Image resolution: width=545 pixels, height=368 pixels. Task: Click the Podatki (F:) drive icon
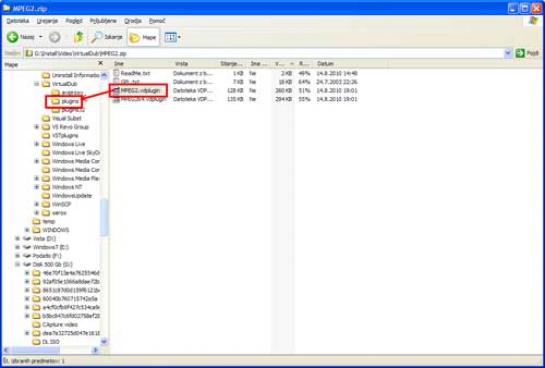(x=27, y=256)
